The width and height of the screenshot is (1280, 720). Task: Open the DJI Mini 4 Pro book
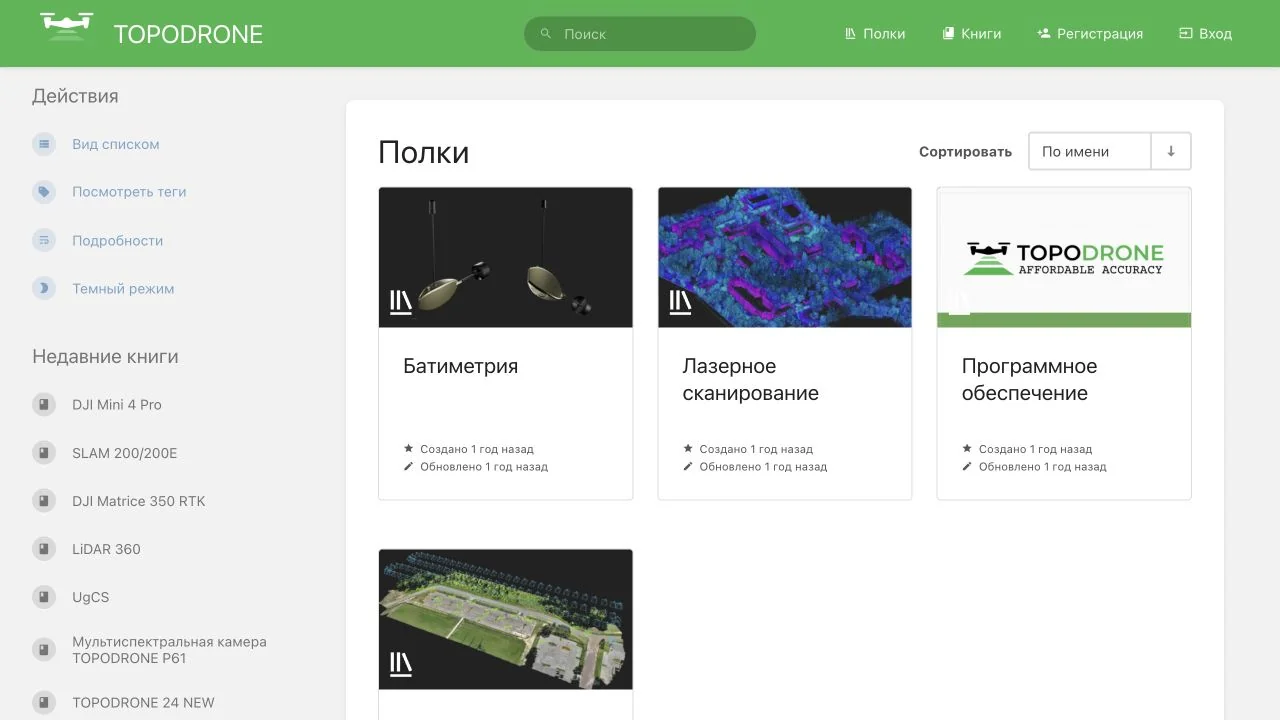click(x=117, y=404)
